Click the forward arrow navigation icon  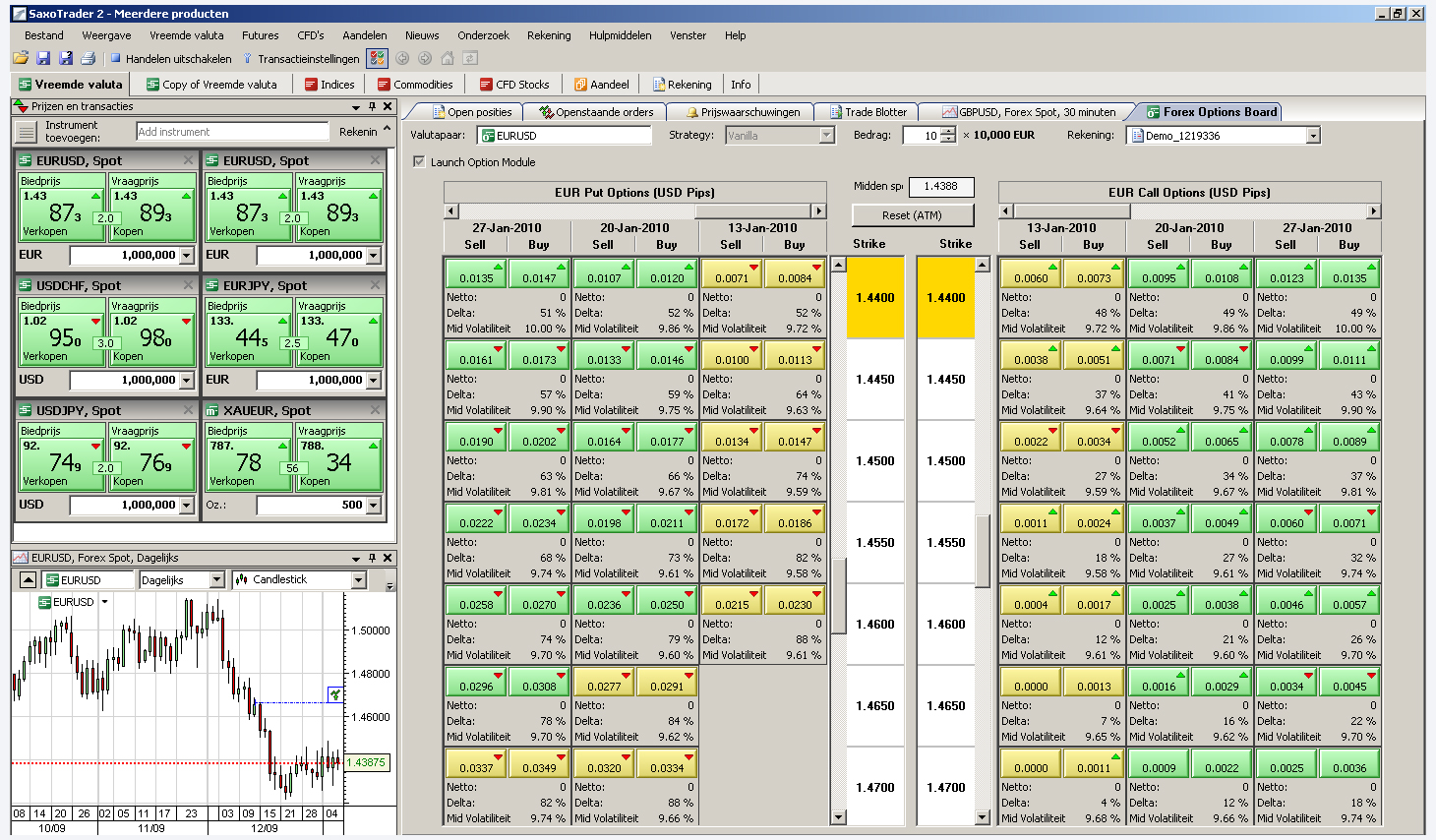425,59
